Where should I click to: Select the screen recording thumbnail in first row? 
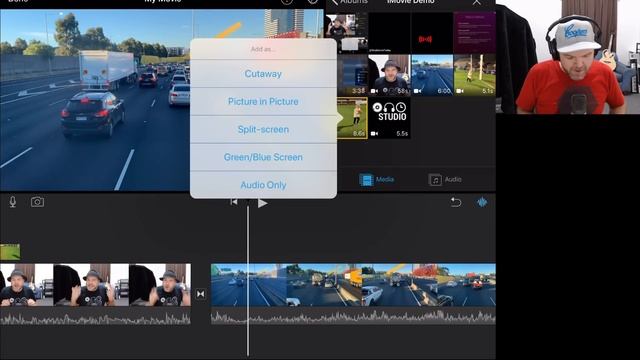(346, 33)
